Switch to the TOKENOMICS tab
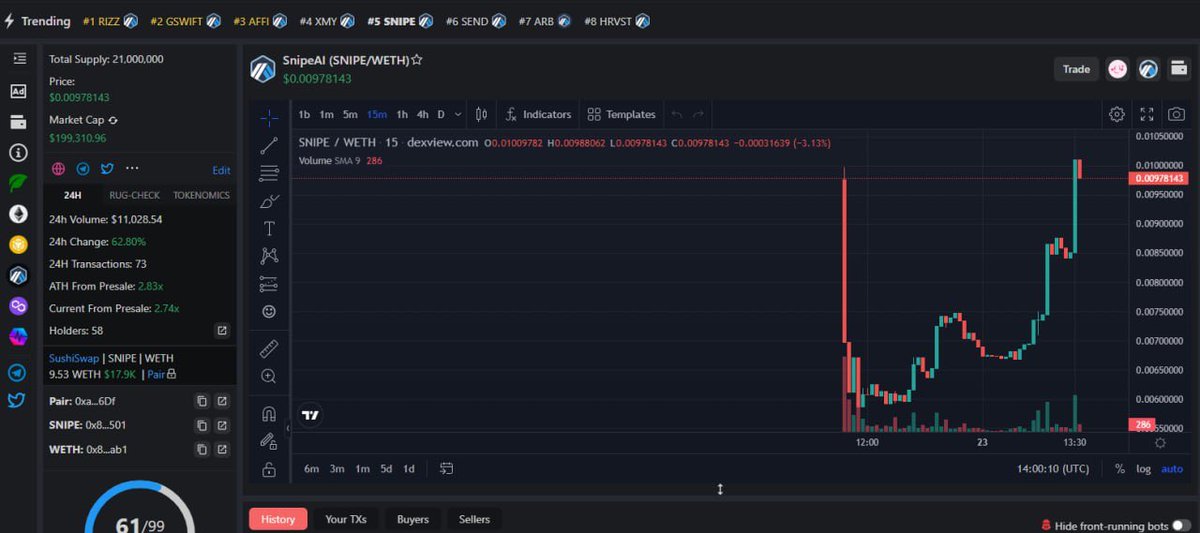1200x533 pixels. point(201,195)
